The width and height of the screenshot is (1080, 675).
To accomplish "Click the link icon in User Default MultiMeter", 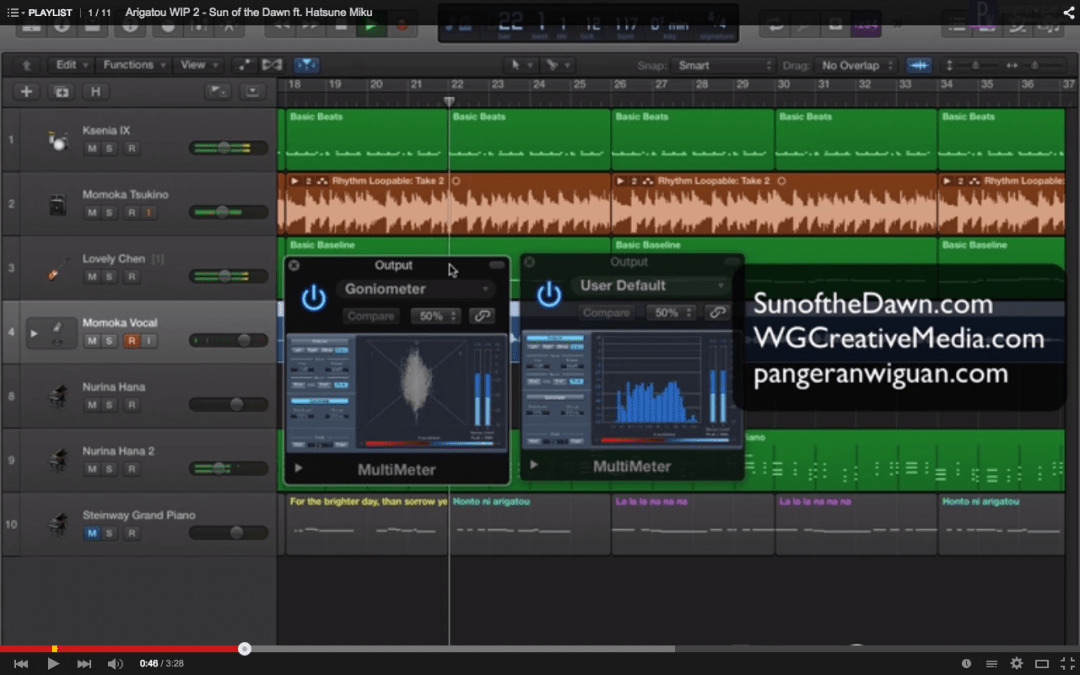I will (718, 313).
